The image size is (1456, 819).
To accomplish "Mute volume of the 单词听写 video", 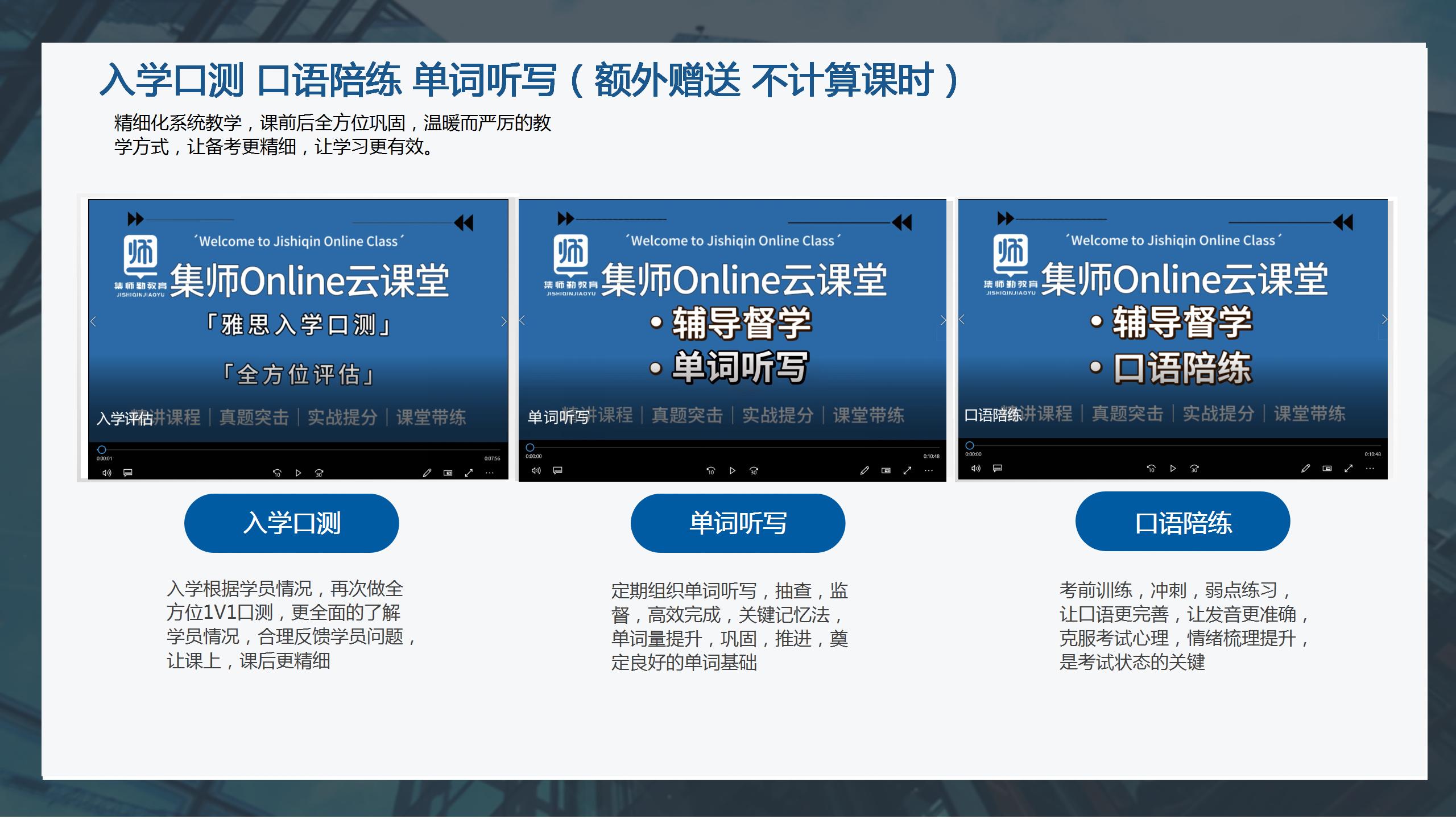I will [x=536, y=470].
